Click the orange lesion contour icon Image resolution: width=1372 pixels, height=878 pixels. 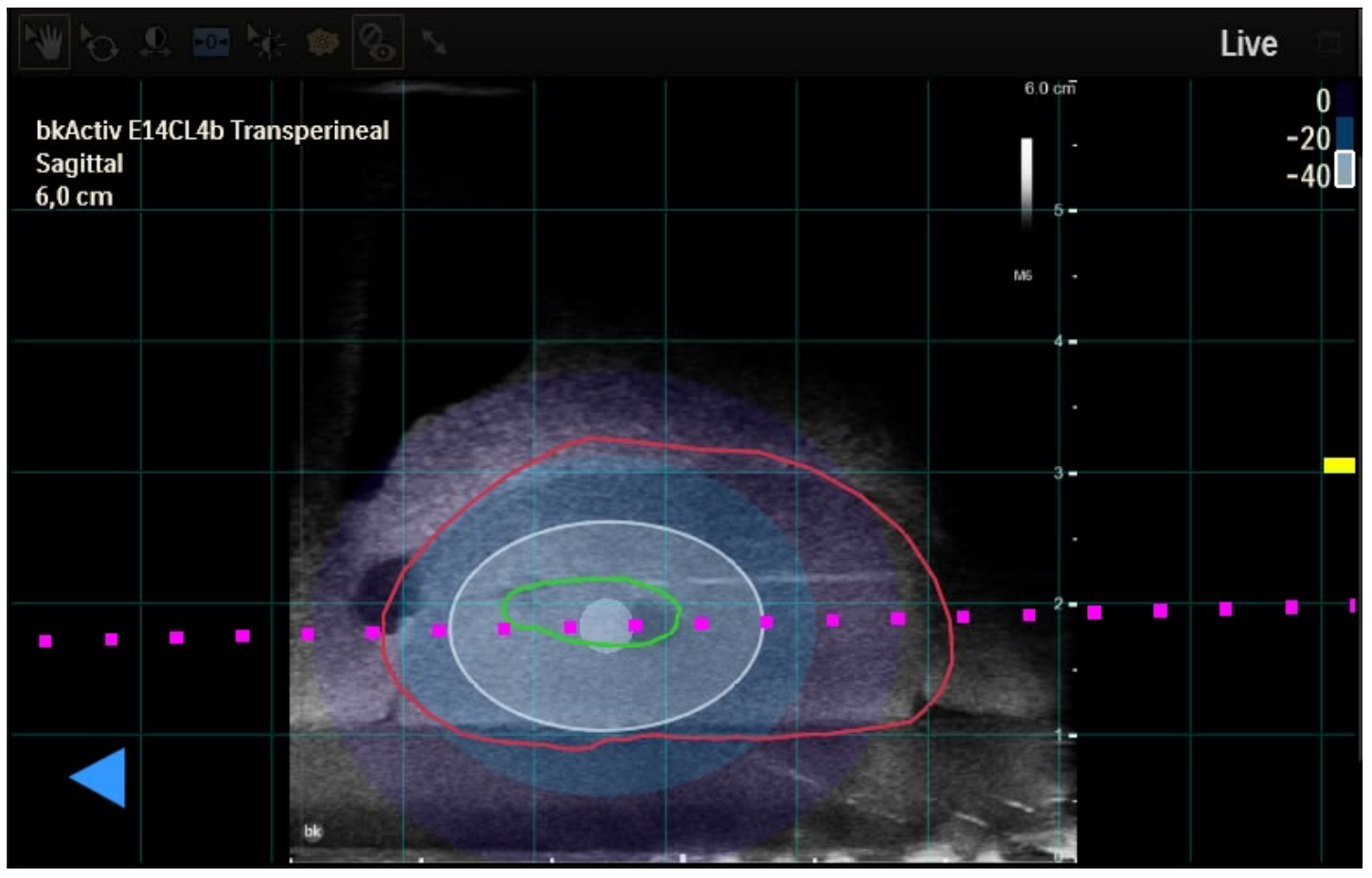point(323,43)
